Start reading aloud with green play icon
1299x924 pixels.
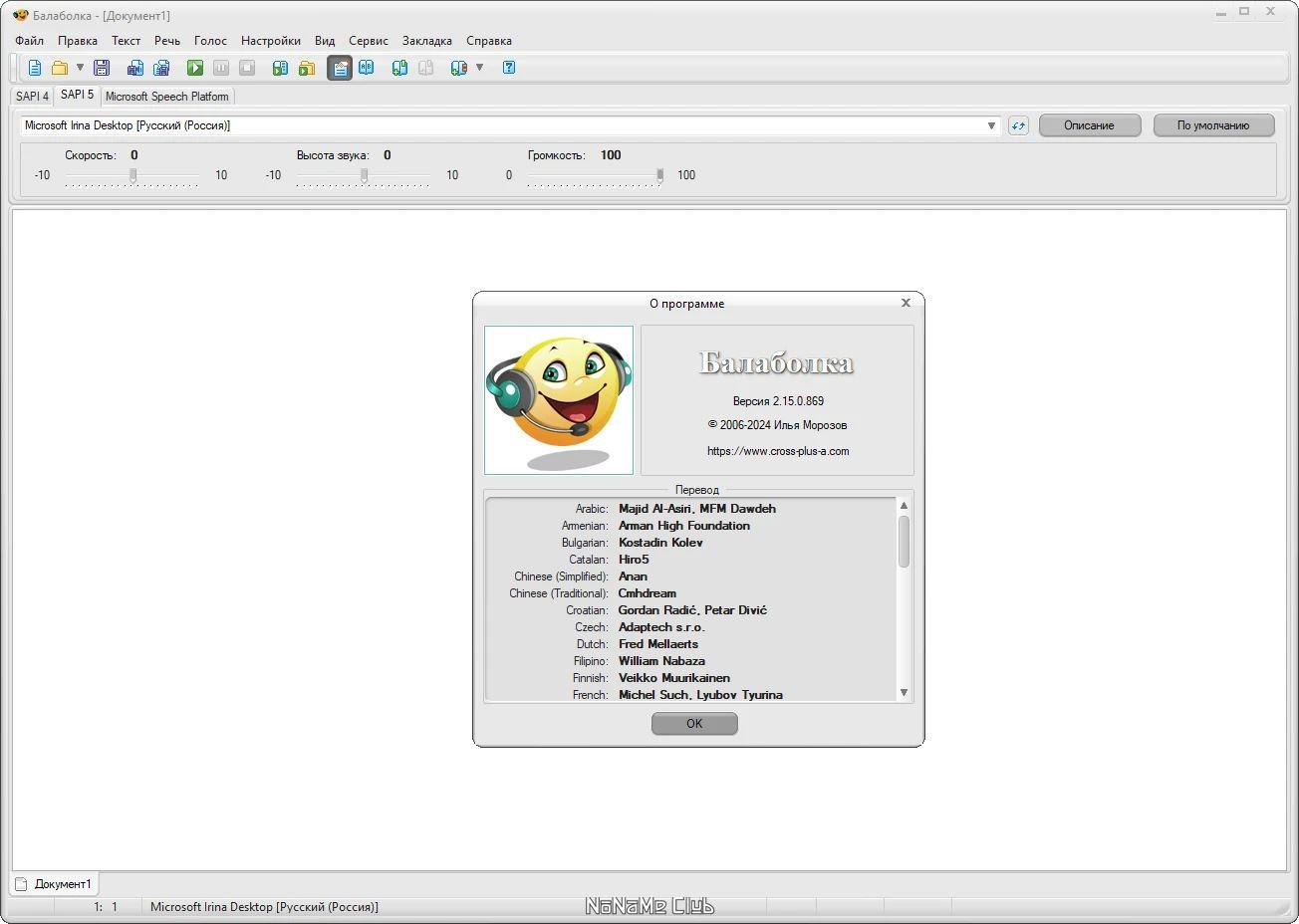click(195, 68)
